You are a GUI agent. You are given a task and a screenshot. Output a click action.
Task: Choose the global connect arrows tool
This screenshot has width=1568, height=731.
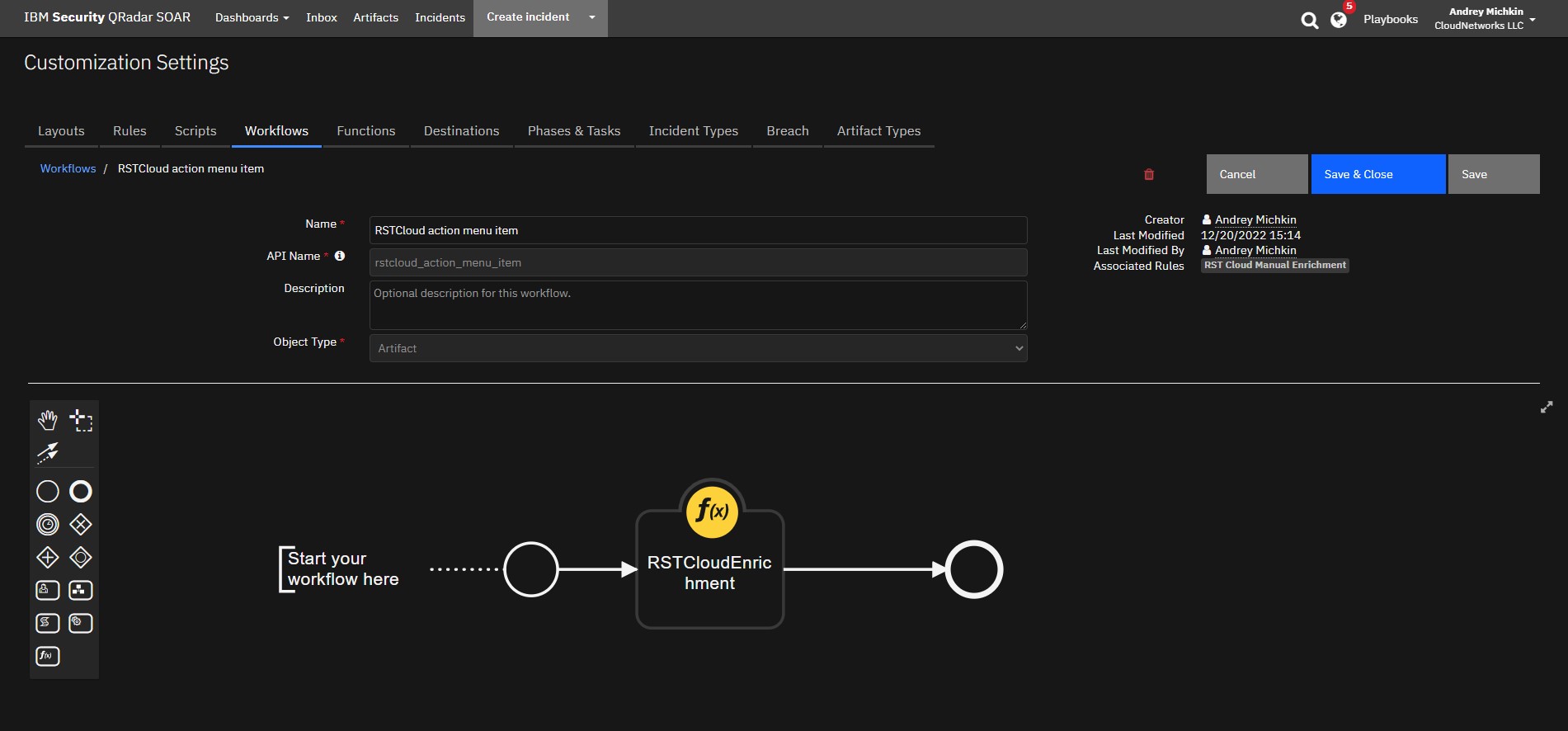click(x=48, y=453)
